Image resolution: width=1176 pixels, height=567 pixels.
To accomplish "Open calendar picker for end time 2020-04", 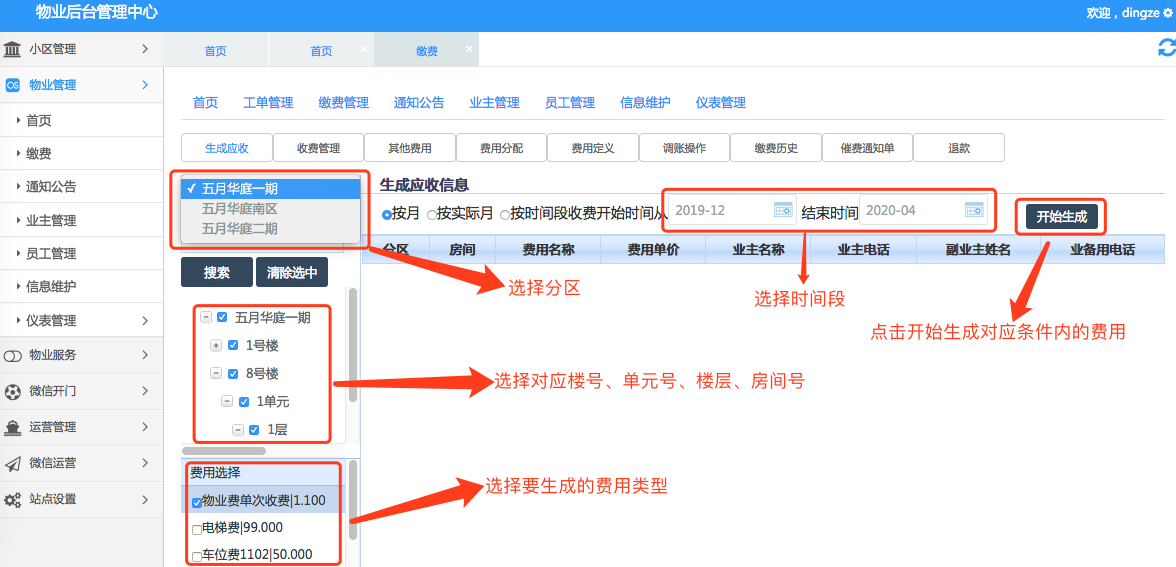I will tap(974, 210).
